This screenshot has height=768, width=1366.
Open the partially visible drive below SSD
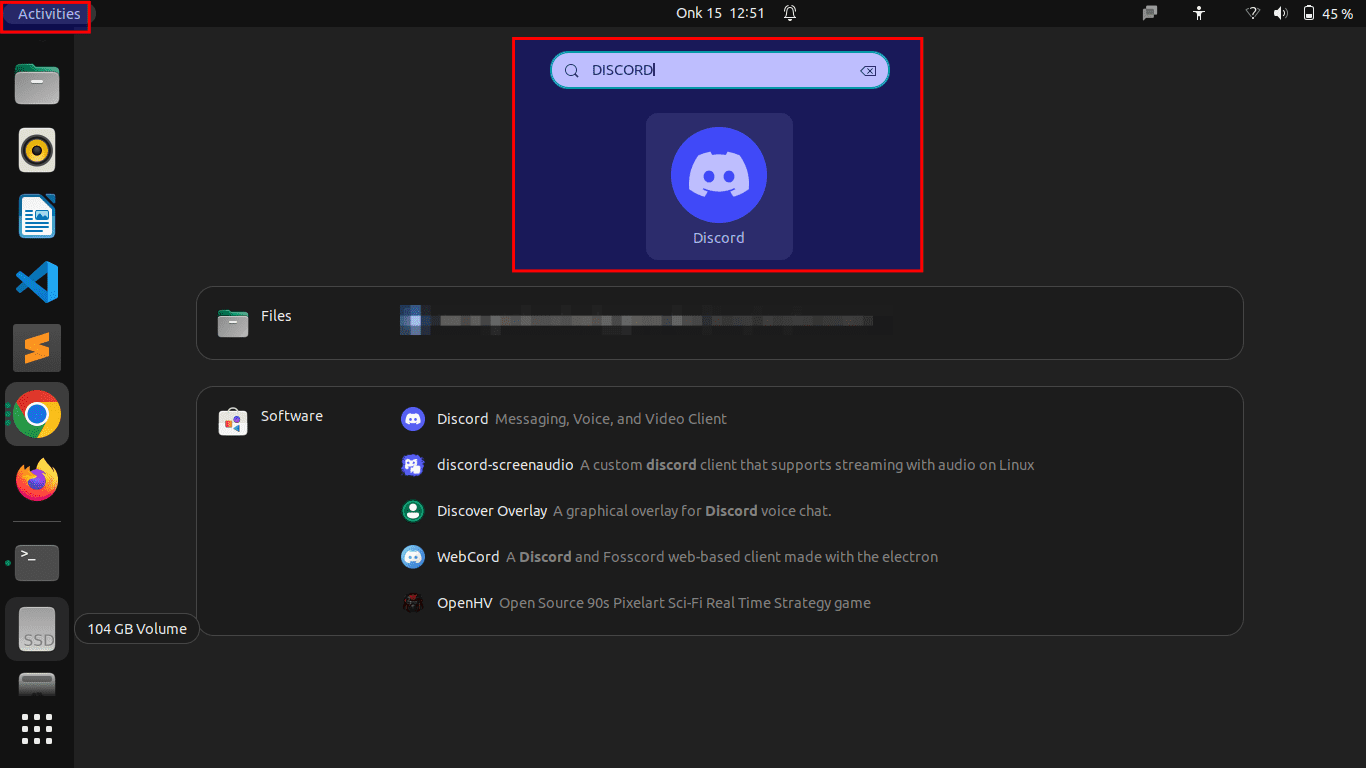[x=37, y=685]
